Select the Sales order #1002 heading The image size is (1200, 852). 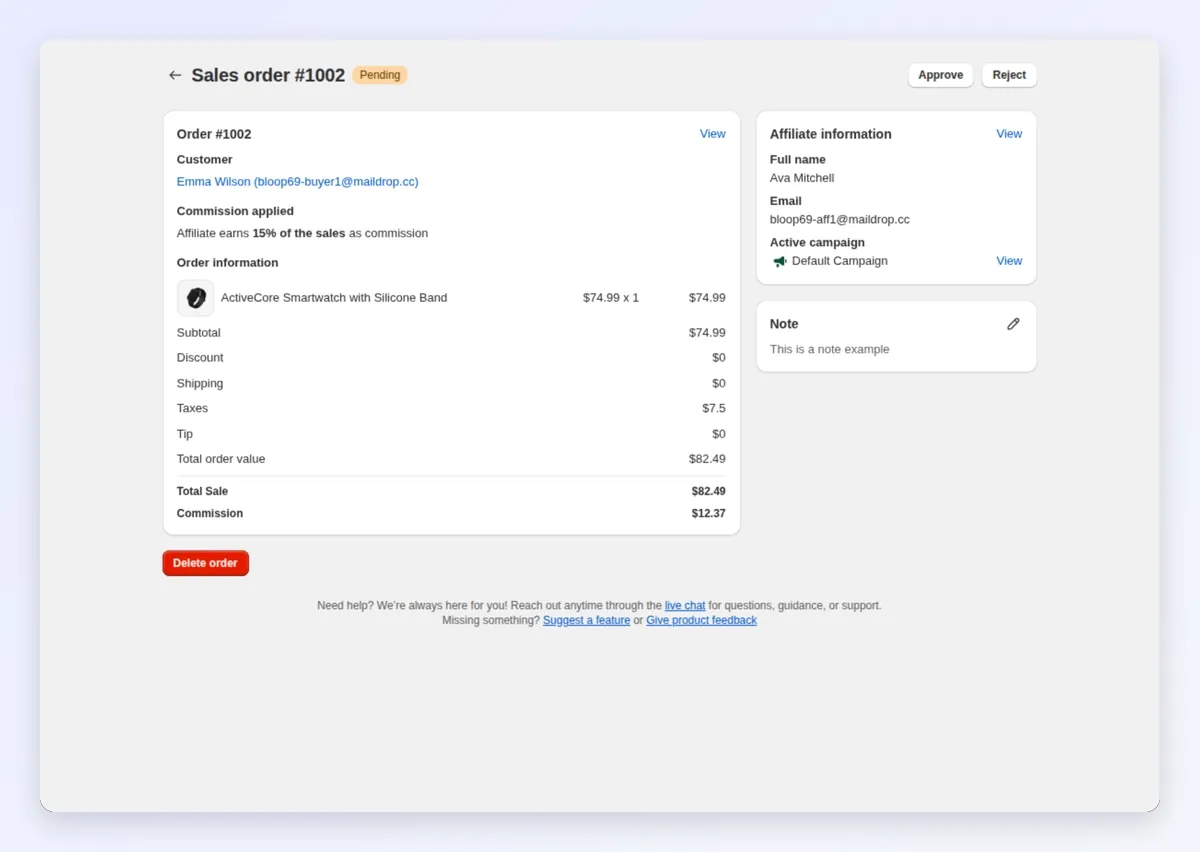(x=268, y=75)
